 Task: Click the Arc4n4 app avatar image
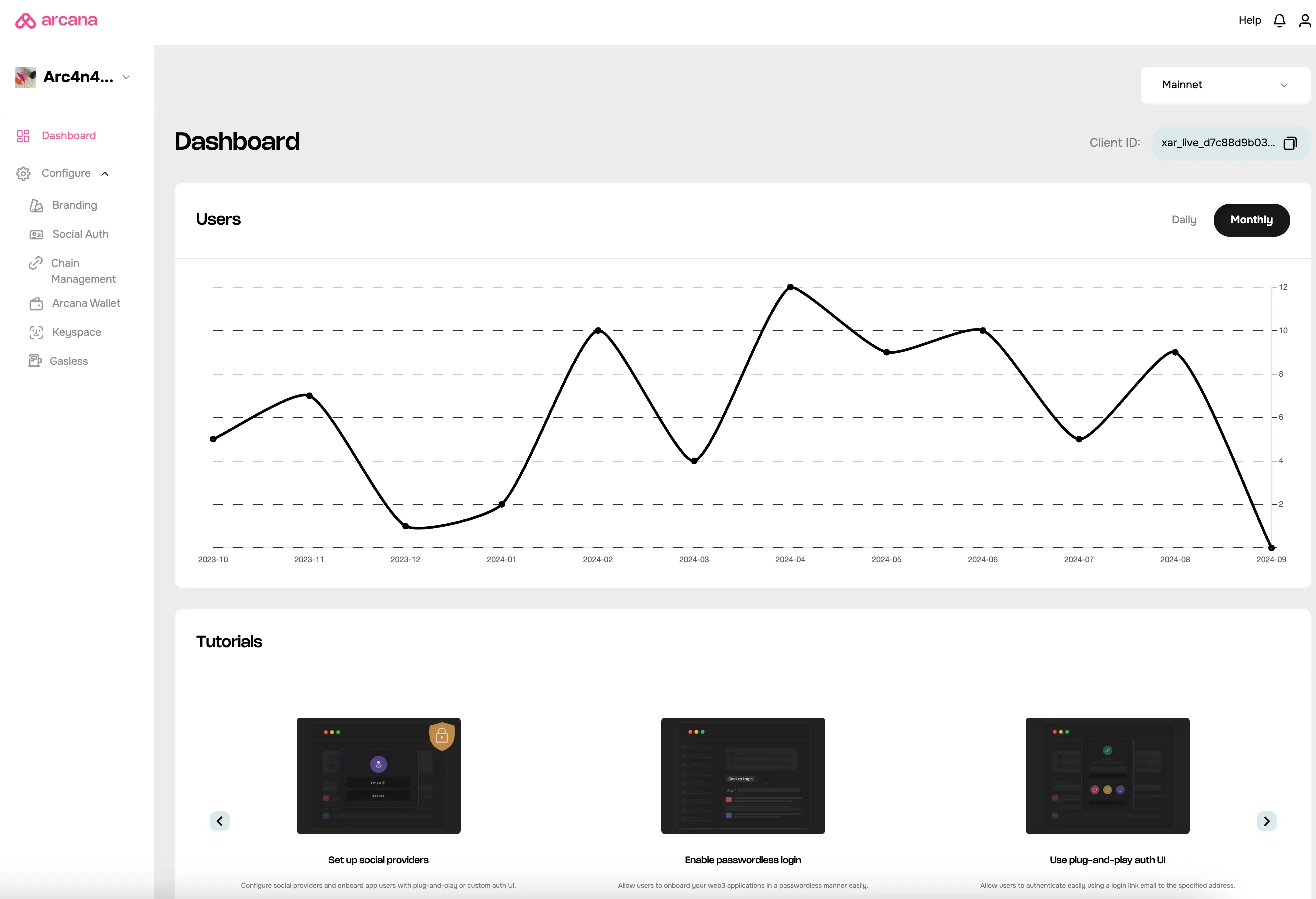click(x=26, y=77)
